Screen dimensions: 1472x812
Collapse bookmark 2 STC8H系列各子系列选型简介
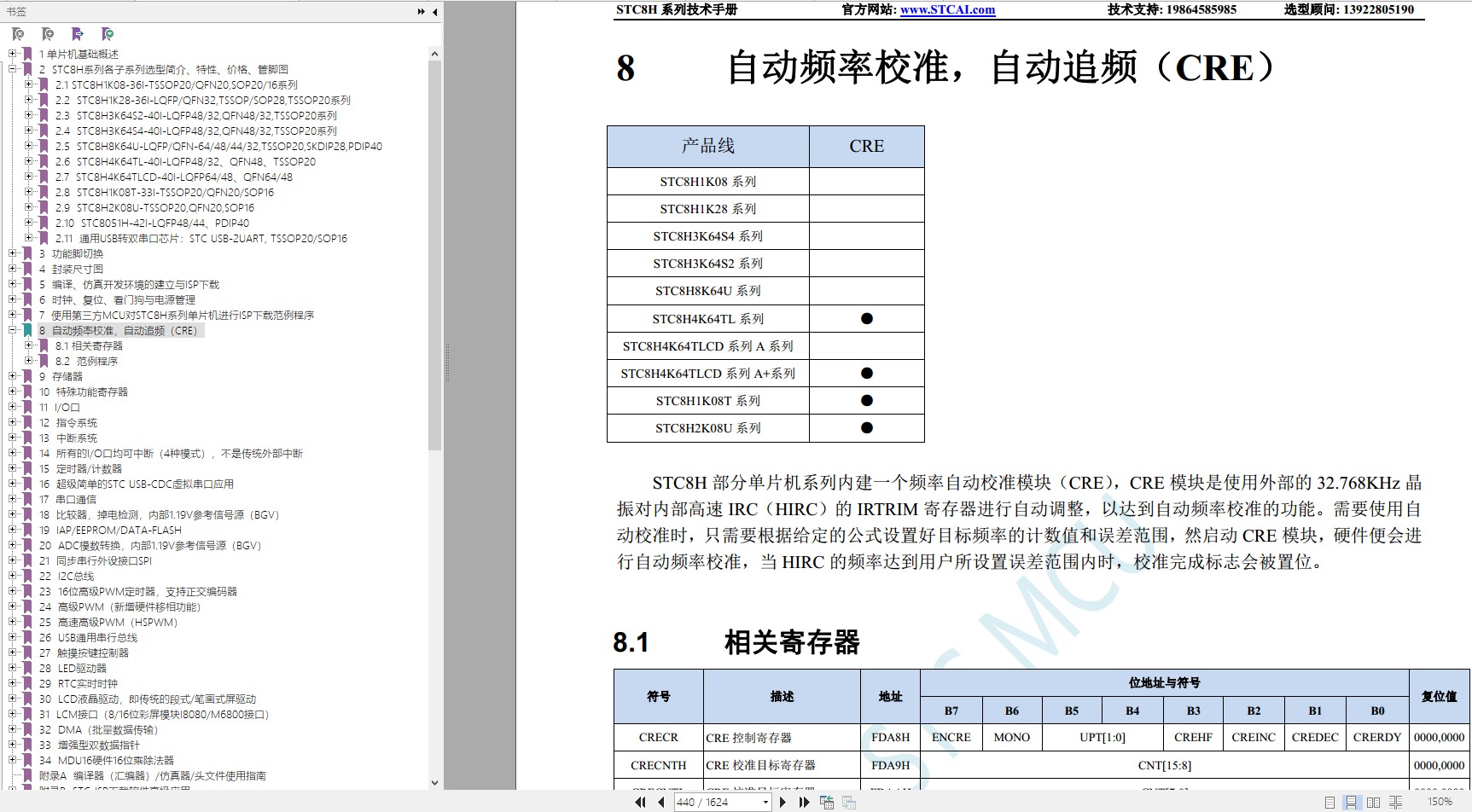pyautogui.click(x=13, y=69)
